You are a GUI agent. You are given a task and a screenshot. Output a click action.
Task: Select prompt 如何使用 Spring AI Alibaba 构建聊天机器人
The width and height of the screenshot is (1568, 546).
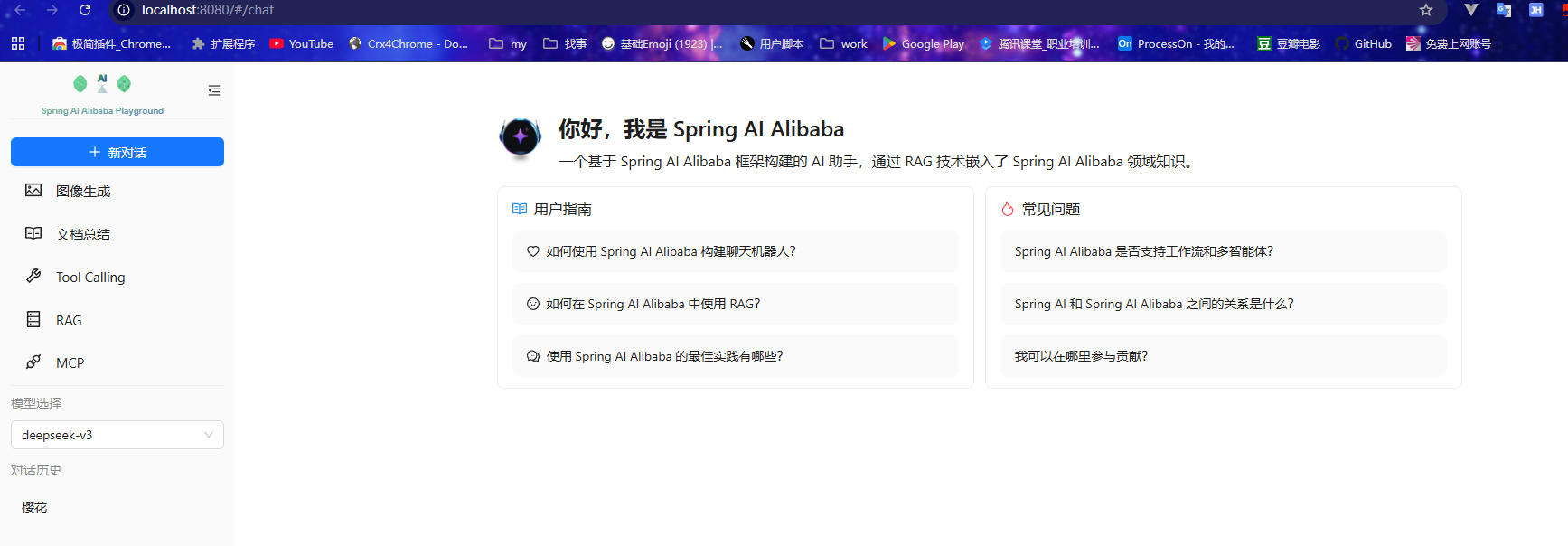(736, 251)
